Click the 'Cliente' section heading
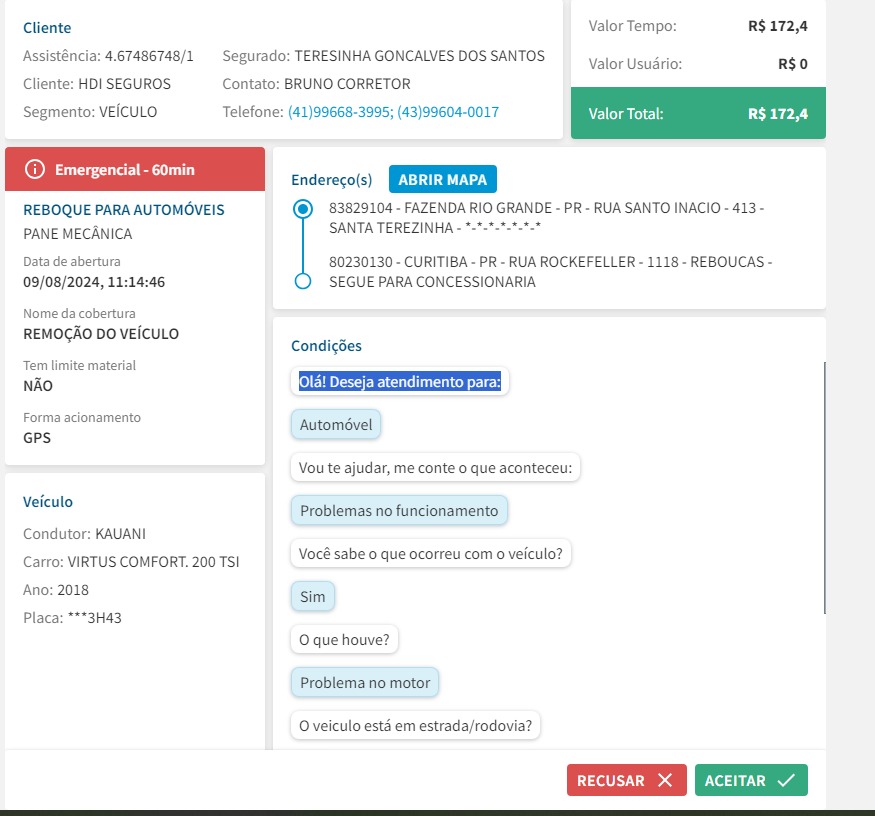This screenshot has width=875, height=816. tap(47, 27)
